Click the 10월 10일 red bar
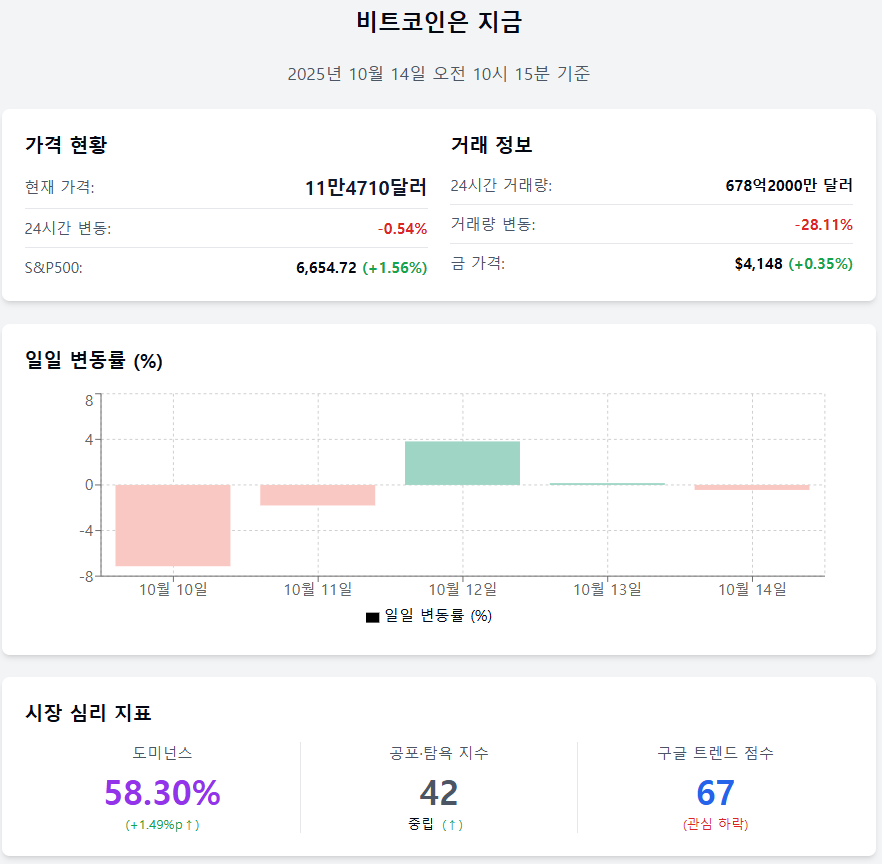This screenshot has height=864, width=882. [x=173, y=525]
